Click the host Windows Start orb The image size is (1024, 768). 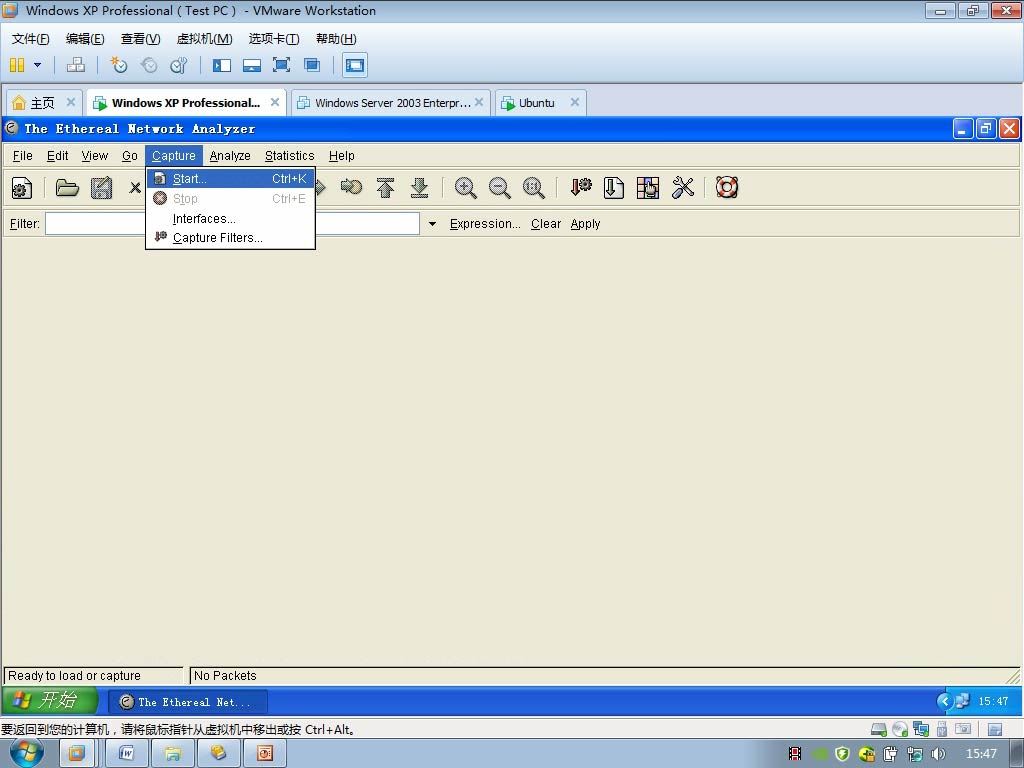pos(27,753)
